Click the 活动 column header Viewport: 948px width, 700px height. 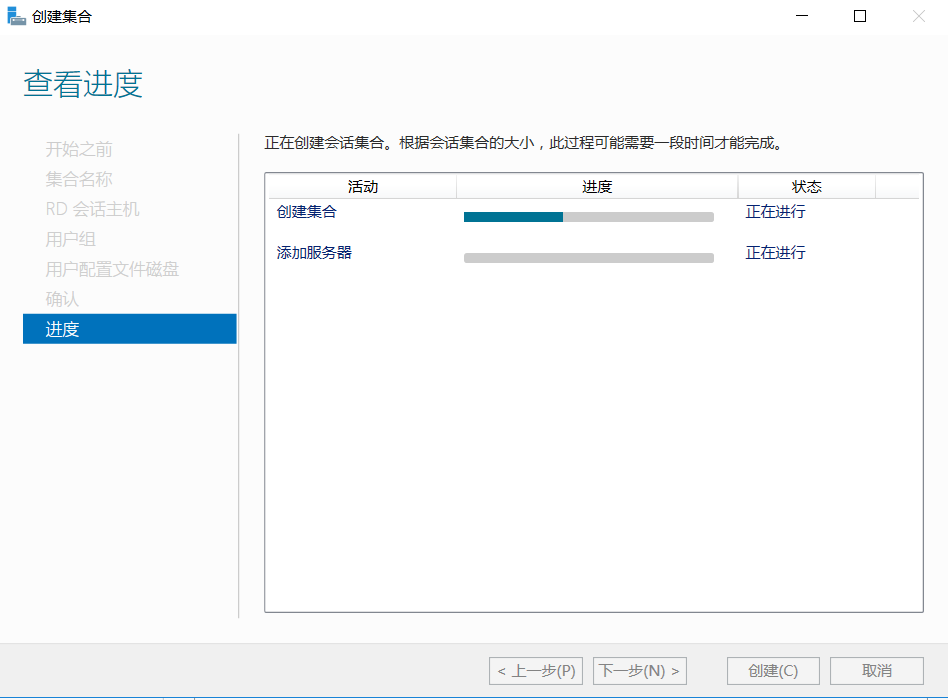pyautogui.click(x=363, y=187)
